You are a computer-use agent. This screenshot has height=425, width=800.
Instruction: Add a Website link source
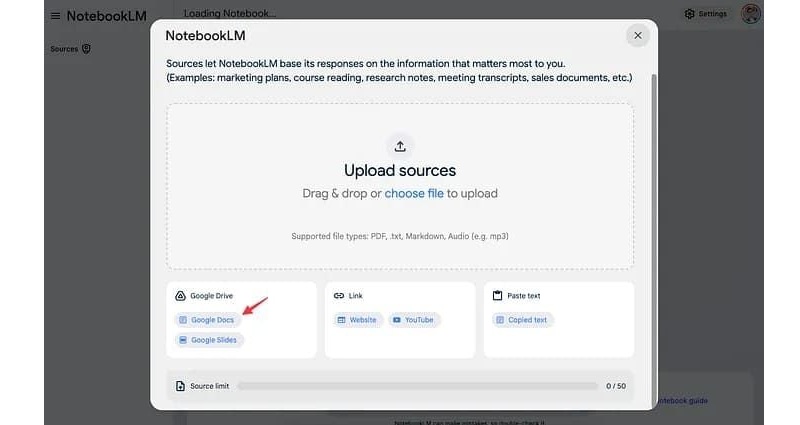357,320
